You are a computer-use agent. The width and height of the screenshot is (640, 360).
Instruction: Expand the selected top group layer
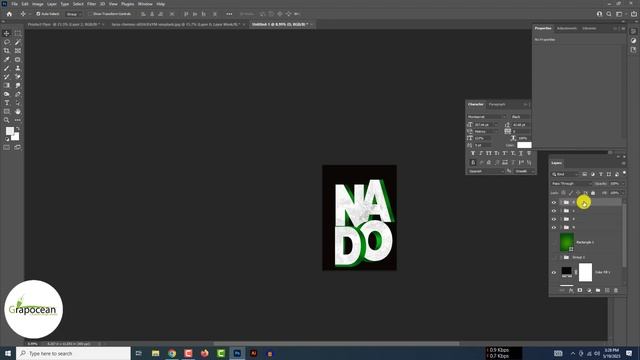click(x=561, y=202)
